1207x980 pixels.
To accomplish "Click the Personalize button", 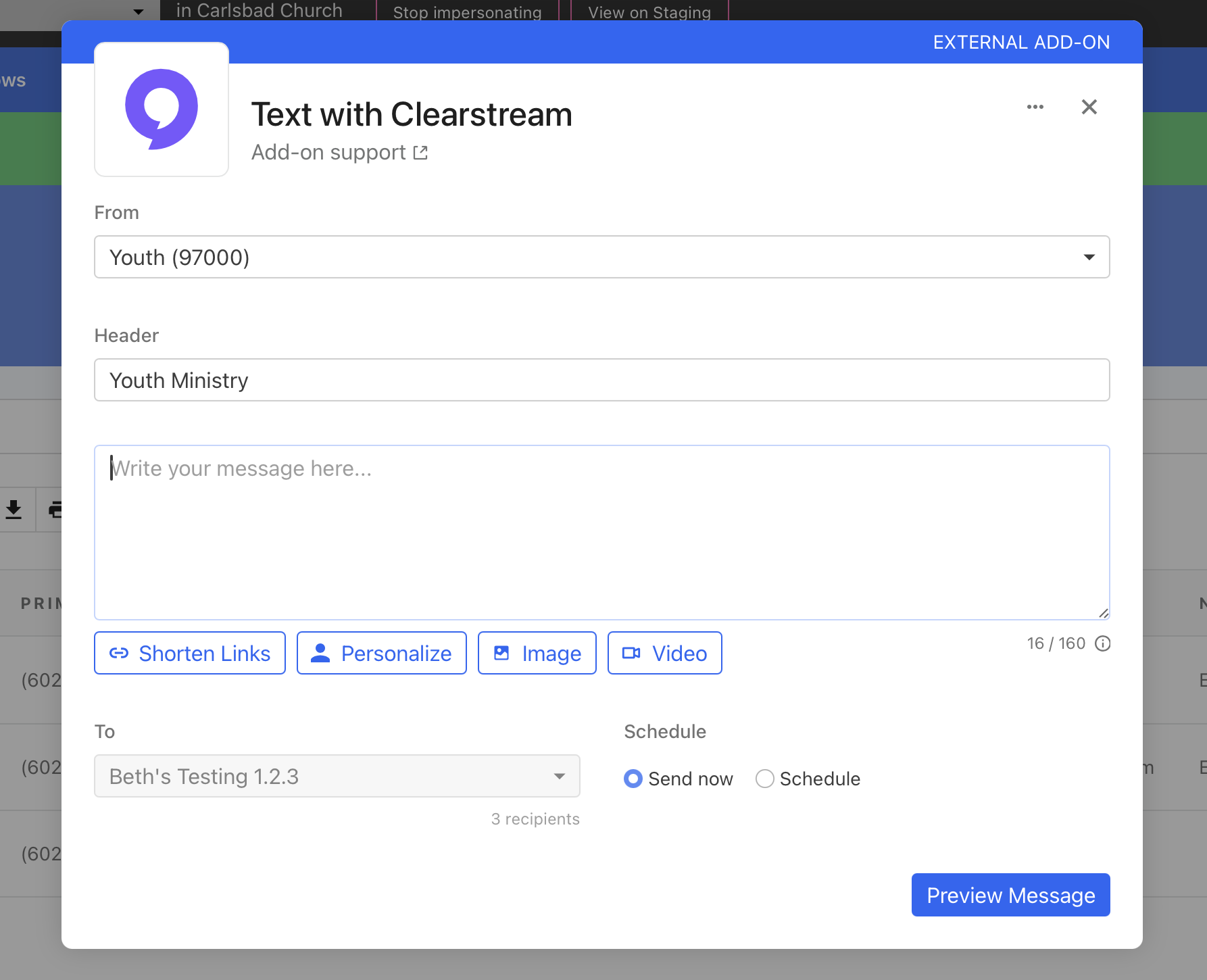I will 382,653.
